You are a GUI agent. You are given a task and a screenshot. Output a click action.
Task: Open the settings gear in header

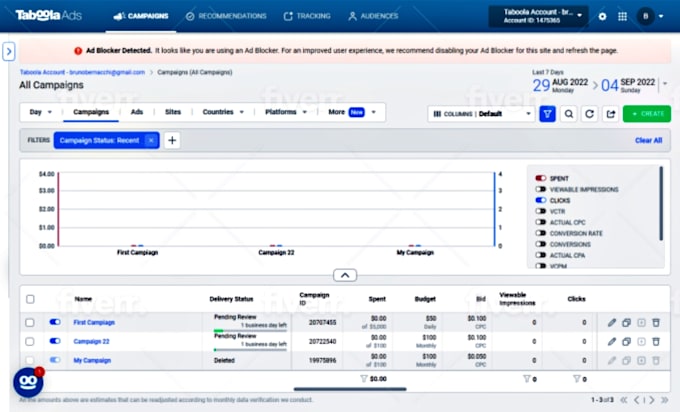(602, 16)
